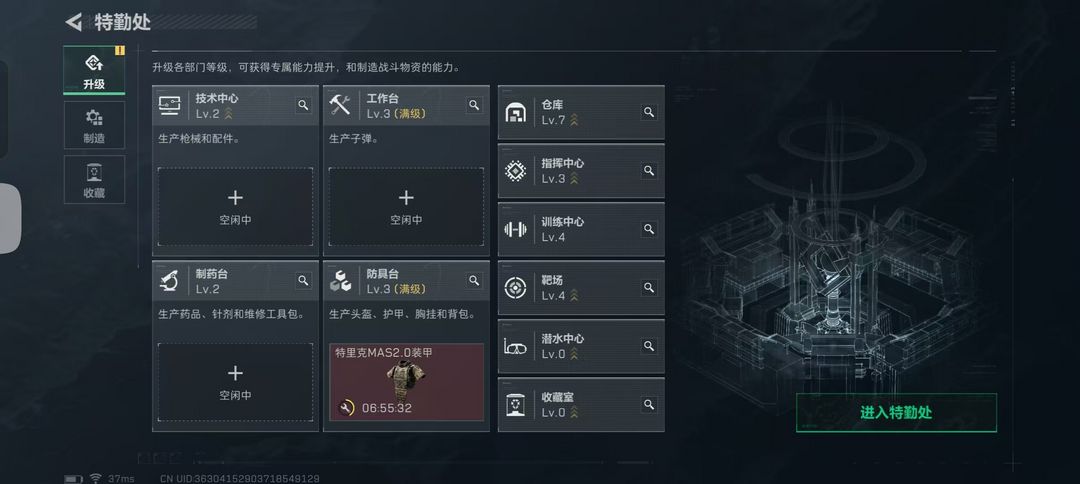Open the magnifier icon for 防具台

[x=474, y=280]
